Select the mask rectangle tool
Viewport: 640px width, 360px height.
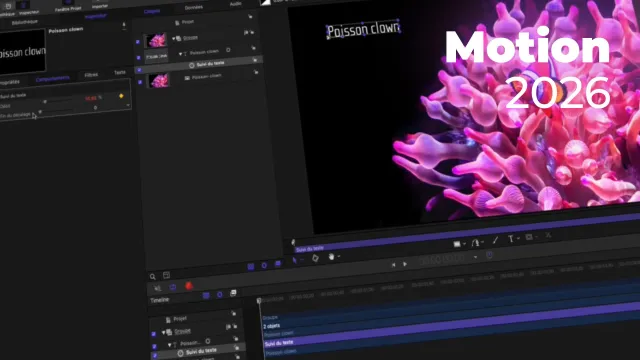(x=529, y=237)
